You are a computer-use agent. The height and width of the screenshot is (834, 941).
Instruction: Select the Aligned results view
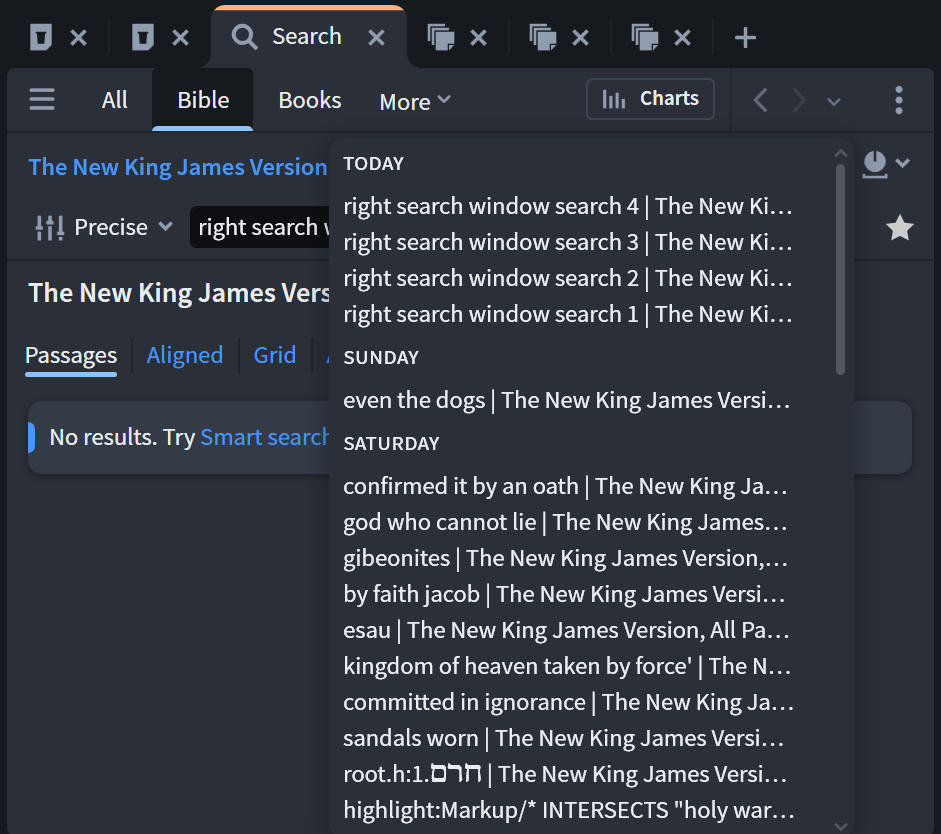[185, 355]
